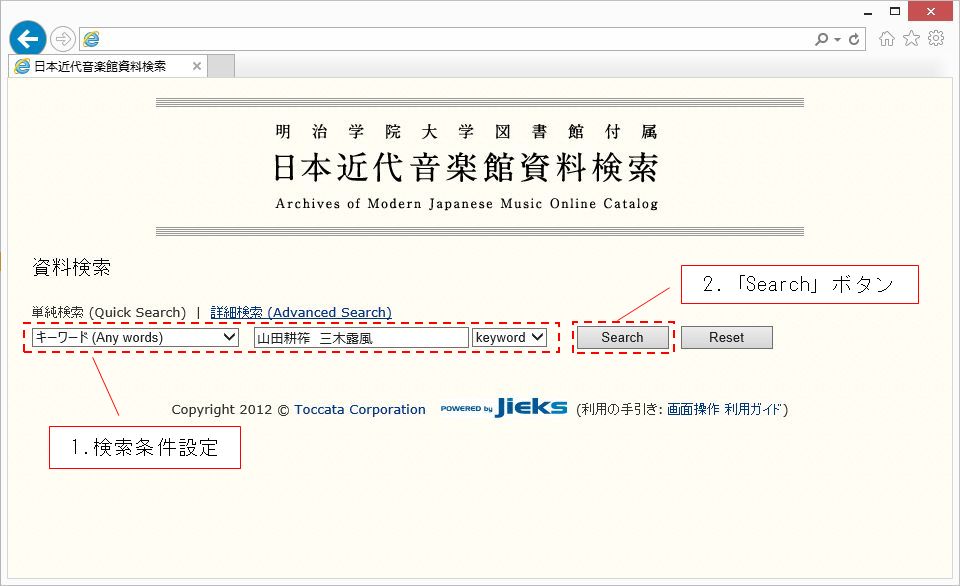The height and width of the screenshot is (586, 960).
Task: Open the Home page icon
Action: pyautogui.click(x=886, y=39)
